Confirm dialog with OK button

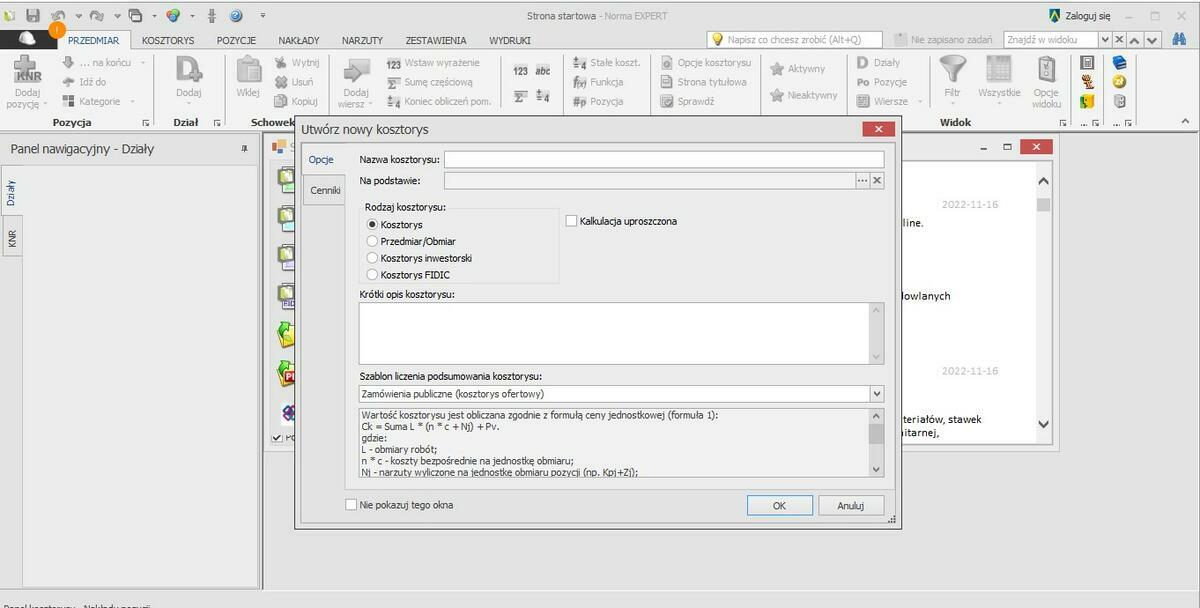pos(779,506)
